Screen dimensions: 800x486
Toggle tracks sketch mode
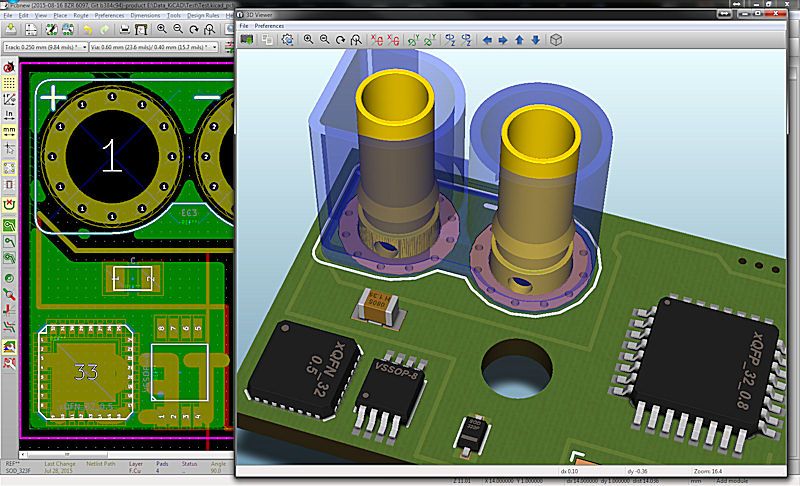9,294
